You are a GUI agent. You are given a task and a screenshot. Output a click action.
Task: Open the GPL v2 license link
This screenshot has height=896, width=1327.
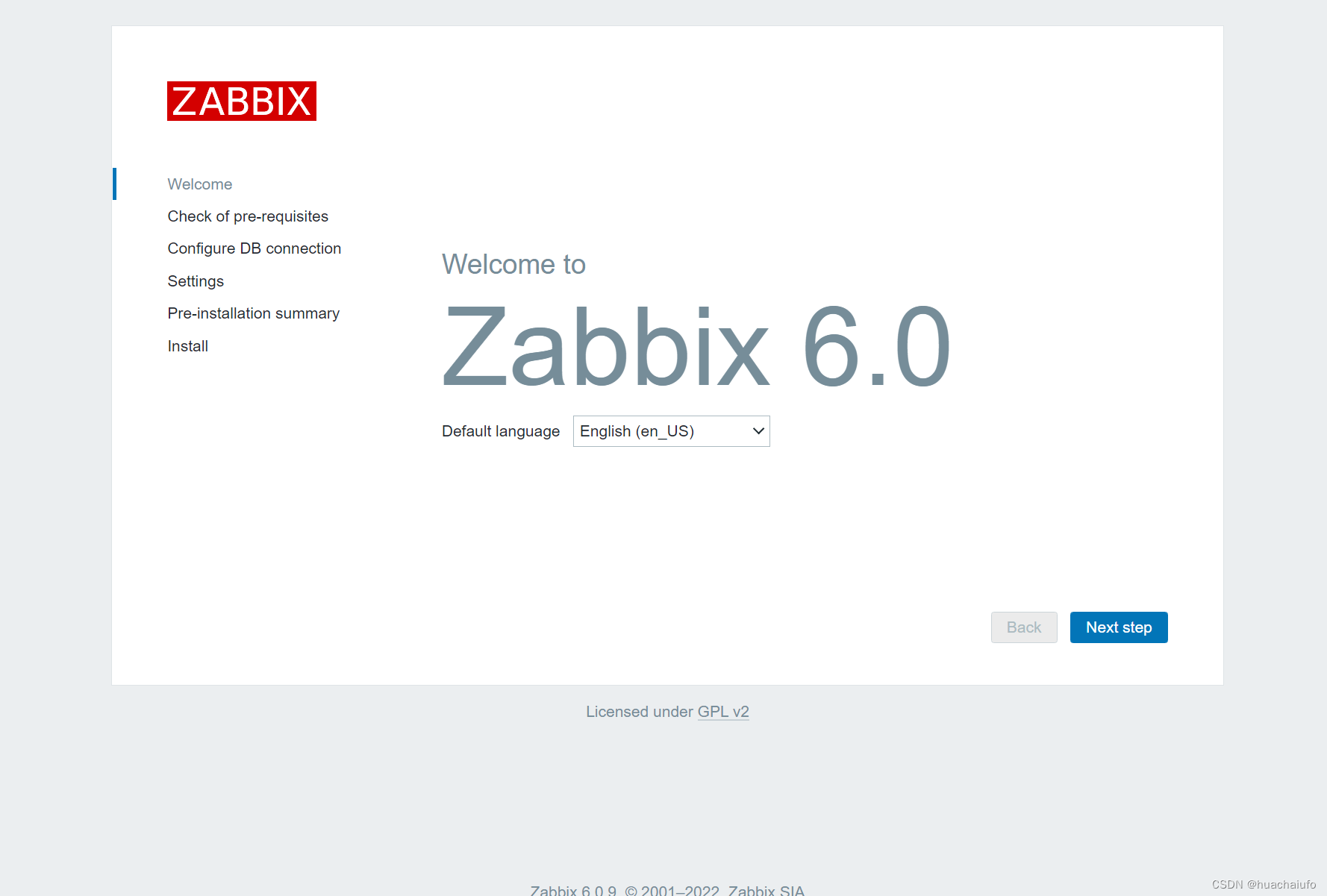[x=722, y=712]
